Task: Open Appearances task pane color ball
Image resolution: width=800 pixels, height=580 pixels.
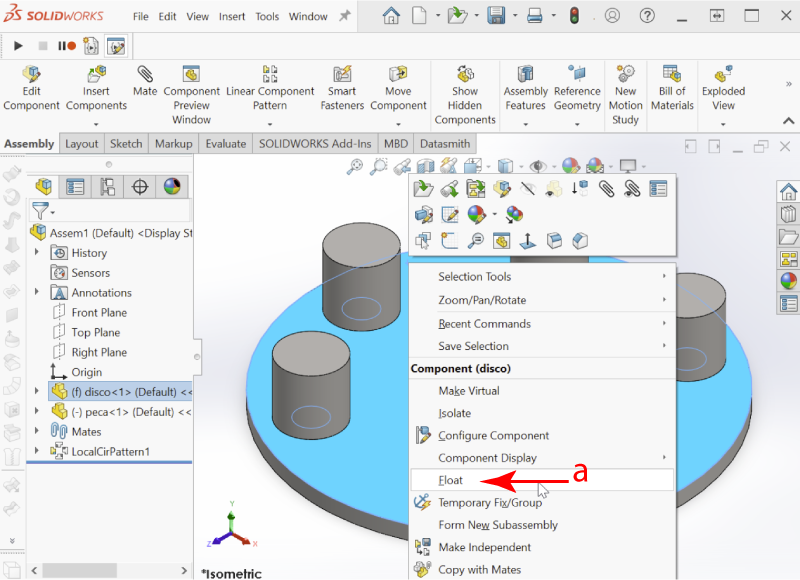Action: point(788,281)
